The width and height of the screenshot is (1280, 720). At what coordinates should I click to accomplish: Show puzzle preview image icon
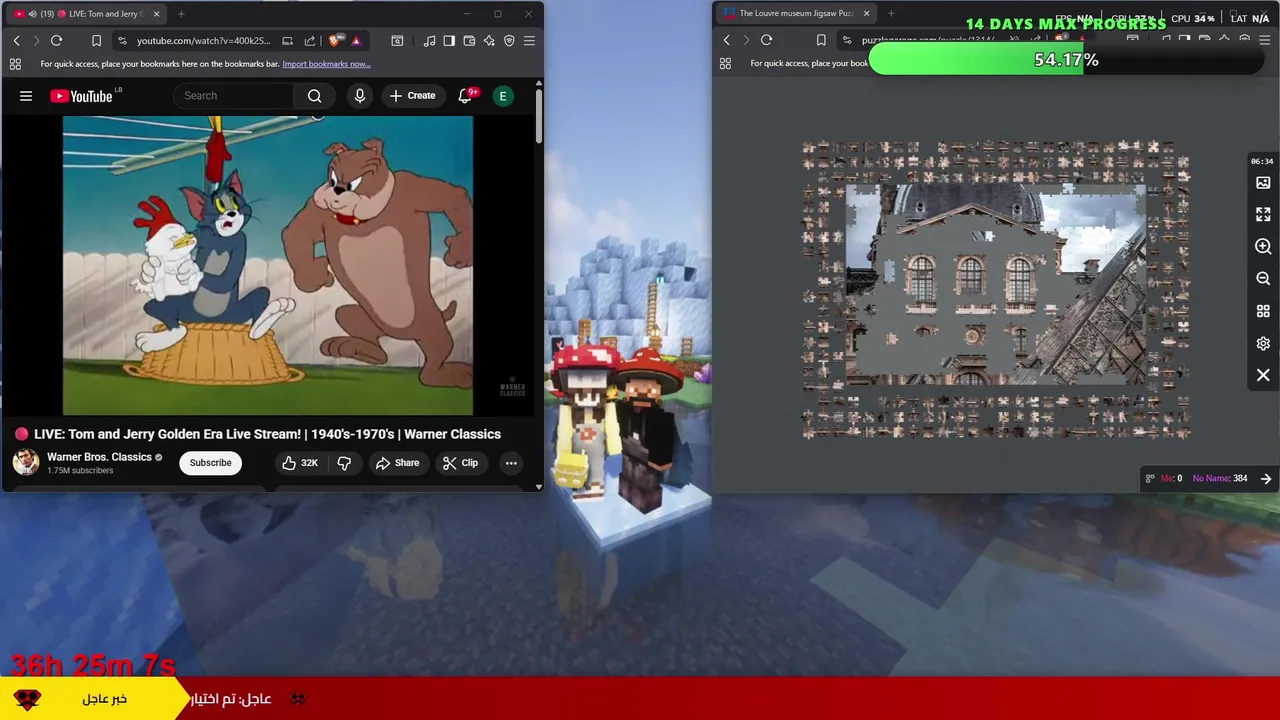point(1263,183)
